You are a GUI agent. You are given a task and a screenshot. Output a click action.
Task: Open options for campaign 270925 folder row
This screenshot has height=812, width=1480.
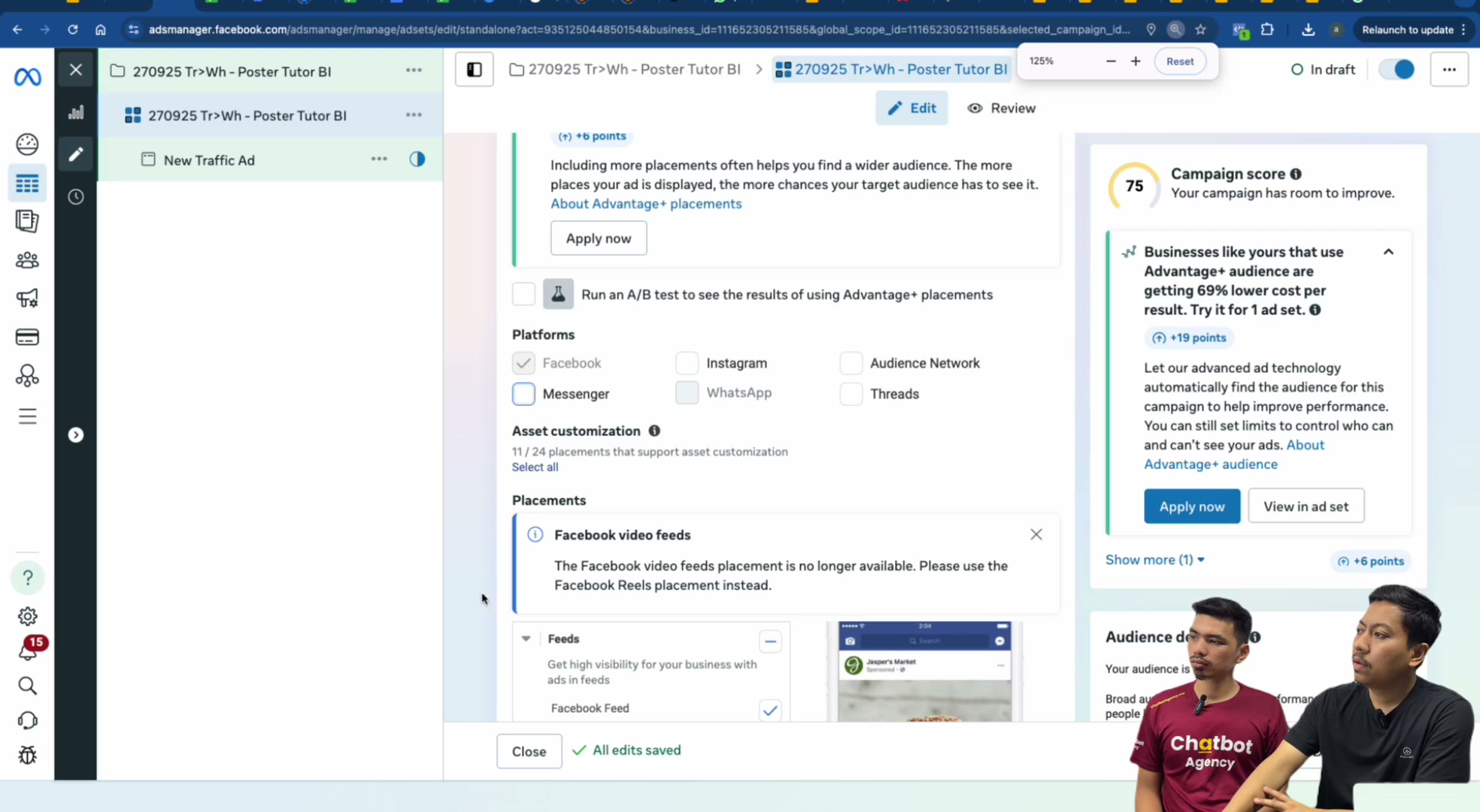click(414, 71)
